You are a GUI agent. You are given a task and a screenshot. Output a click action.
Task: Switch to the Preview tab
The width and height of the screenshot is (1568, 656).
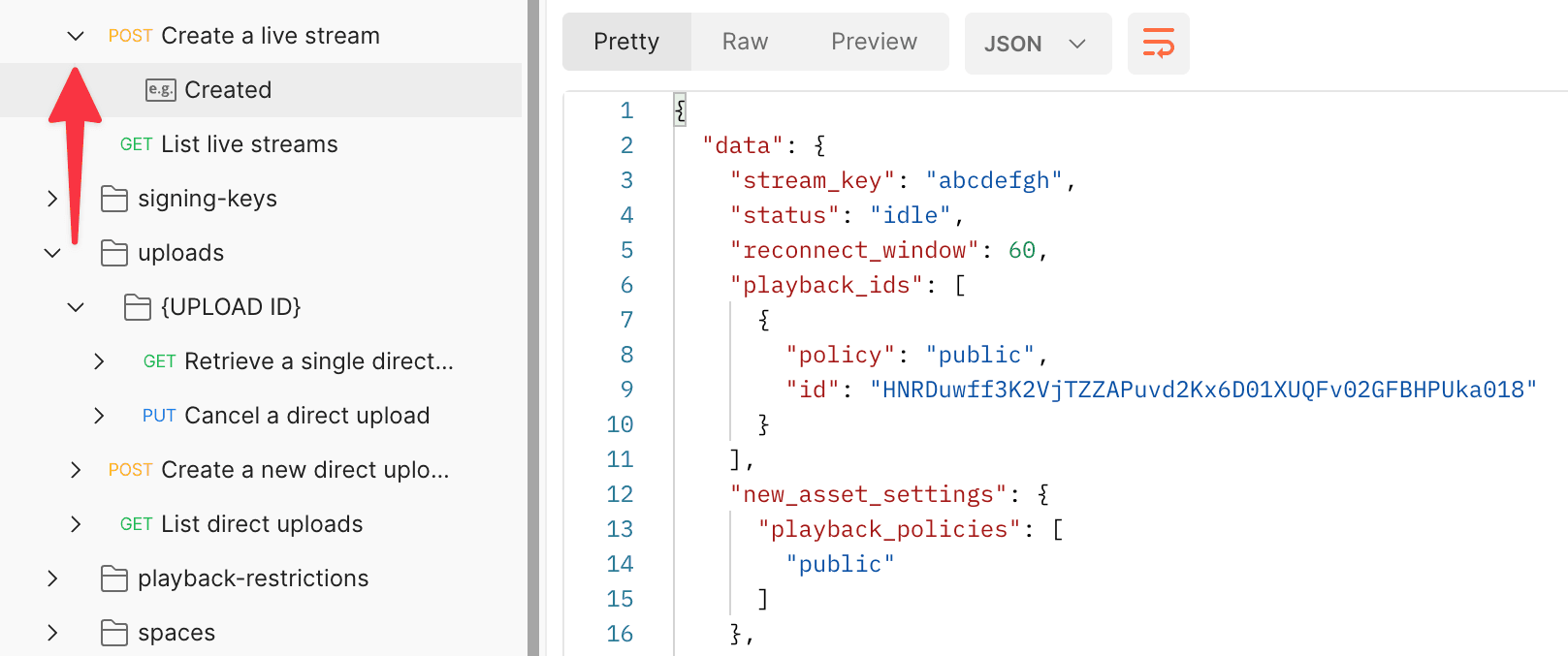pos(874,42)
